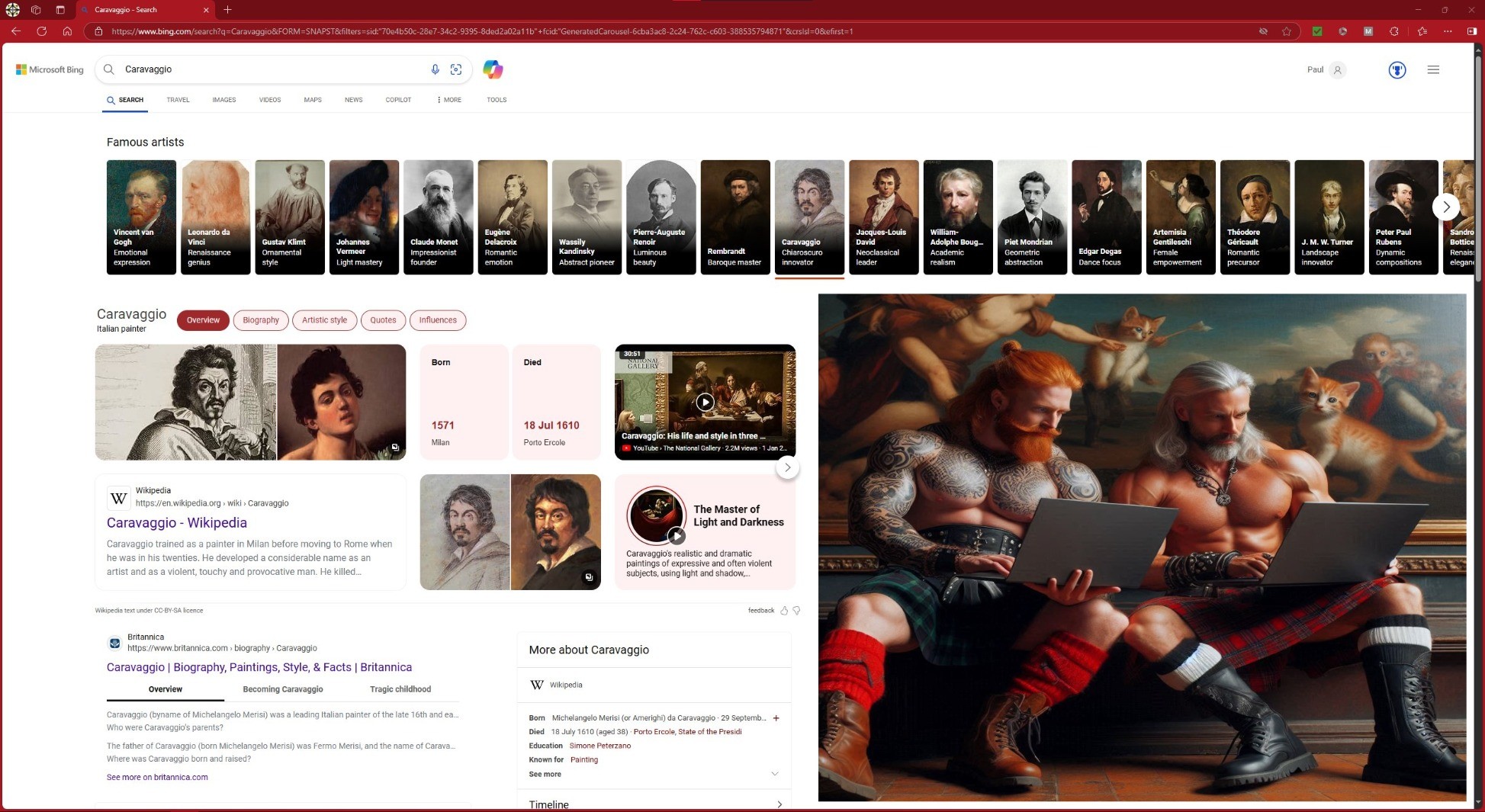
Task: Play the Master of Light and Darkness clip
Action: pos(676,536)
